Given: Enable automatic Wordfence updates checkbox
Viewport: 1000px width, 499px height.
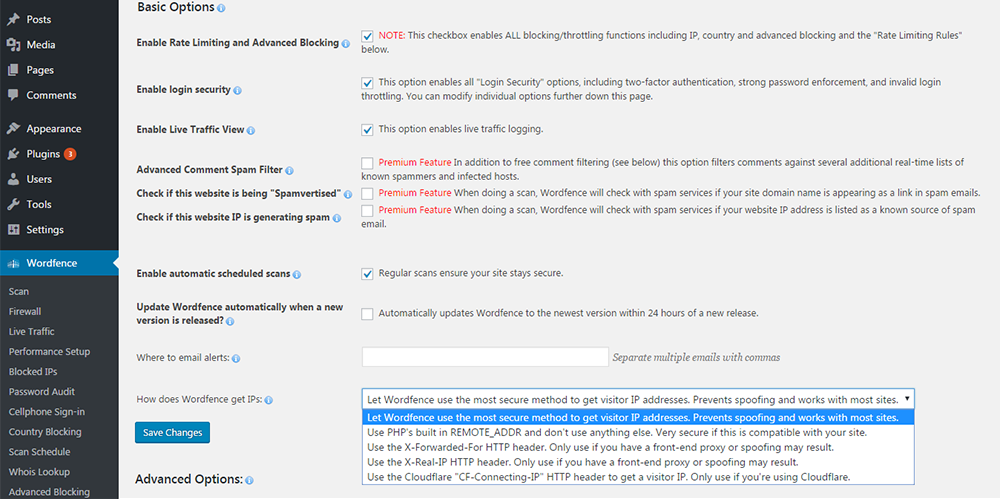Looking at the screenshot, I should pyautogui.click(x=367, y=314).
